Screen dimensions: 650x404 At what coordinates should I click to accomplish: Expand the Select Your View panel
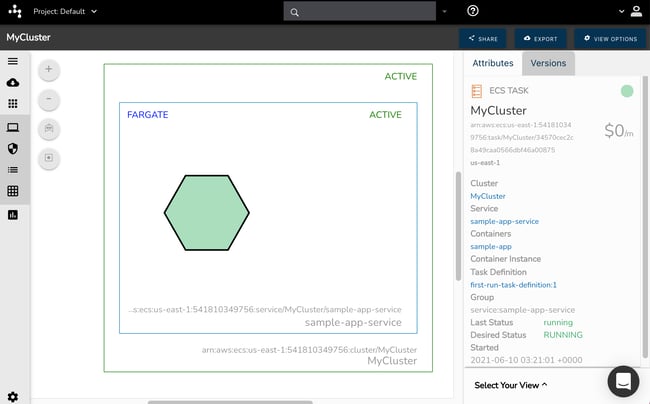[510, 385]
